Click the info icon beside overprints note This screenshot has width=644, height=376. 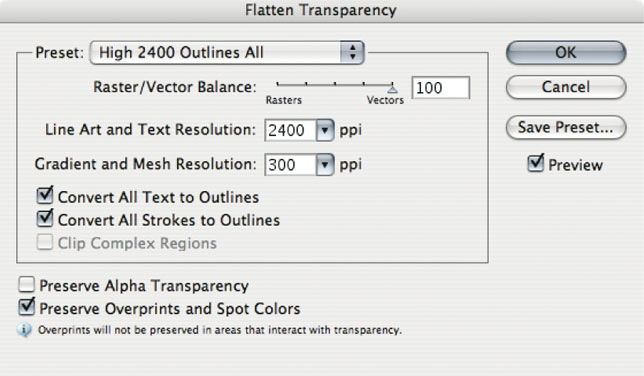click(x=24, y=330)
